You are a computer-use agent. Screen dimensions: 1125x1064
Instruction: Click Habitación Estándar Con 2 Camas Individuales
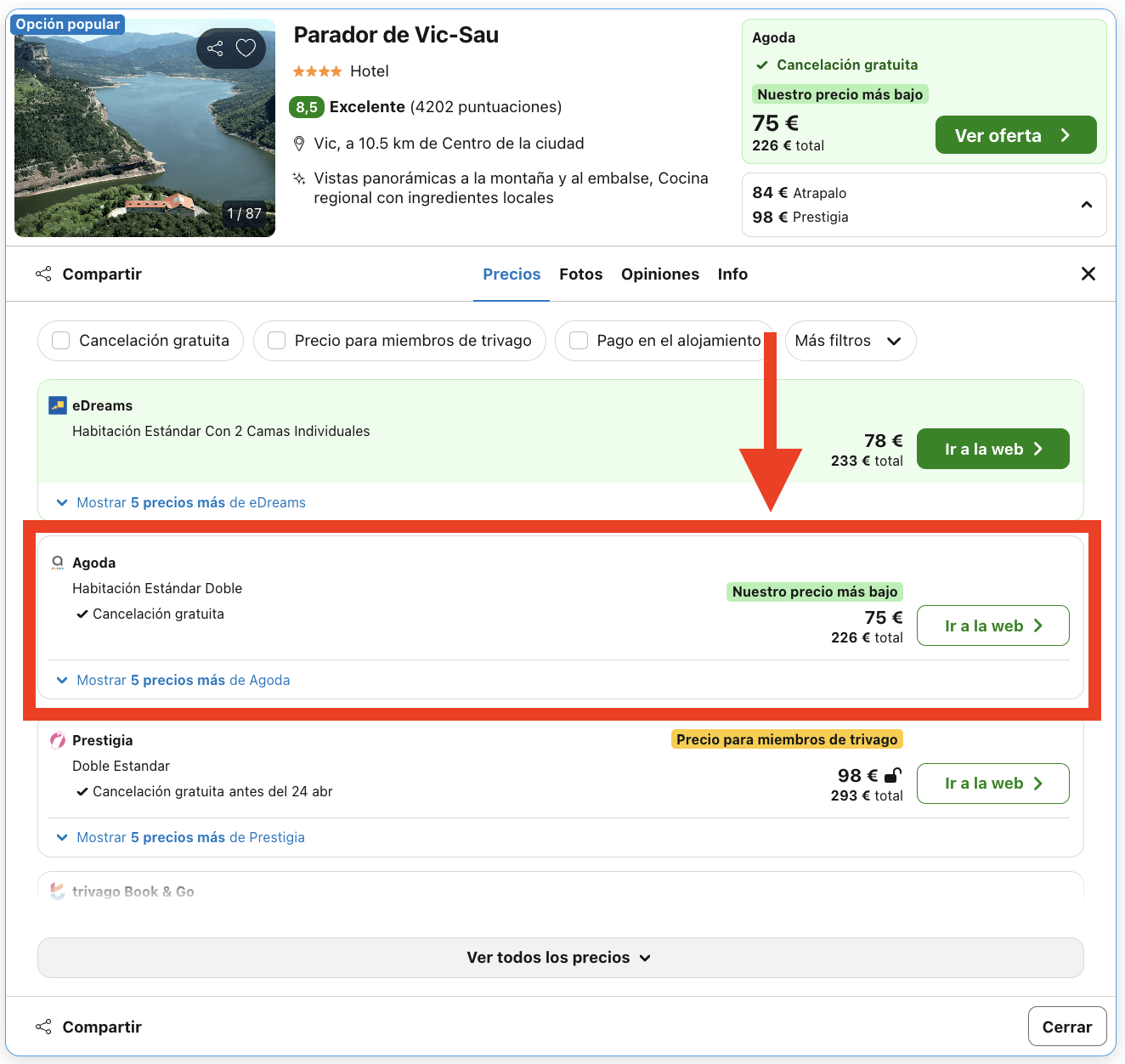tap(221, 431)
